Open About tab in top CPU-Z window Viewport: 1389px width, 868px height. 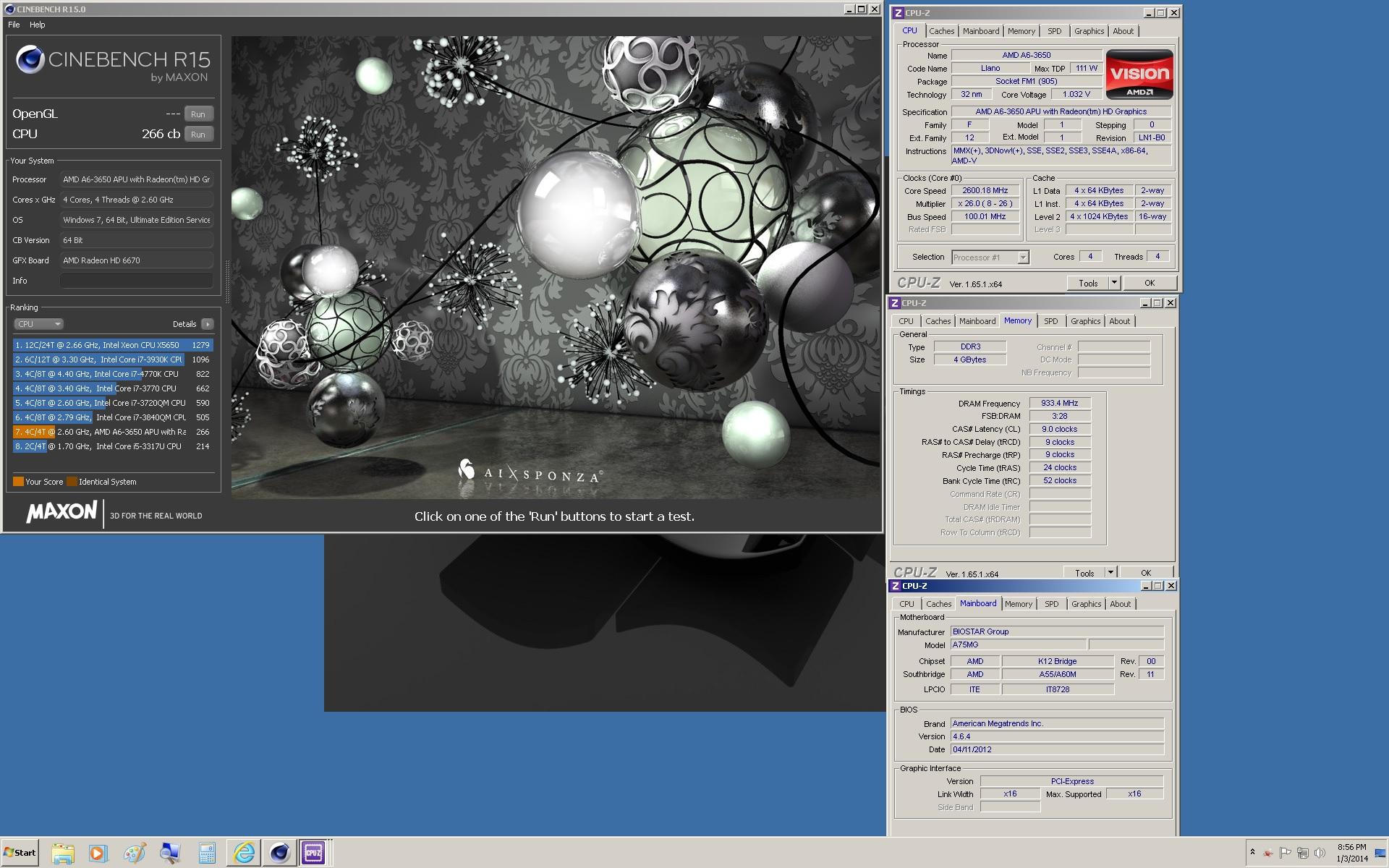point(1123,31)
